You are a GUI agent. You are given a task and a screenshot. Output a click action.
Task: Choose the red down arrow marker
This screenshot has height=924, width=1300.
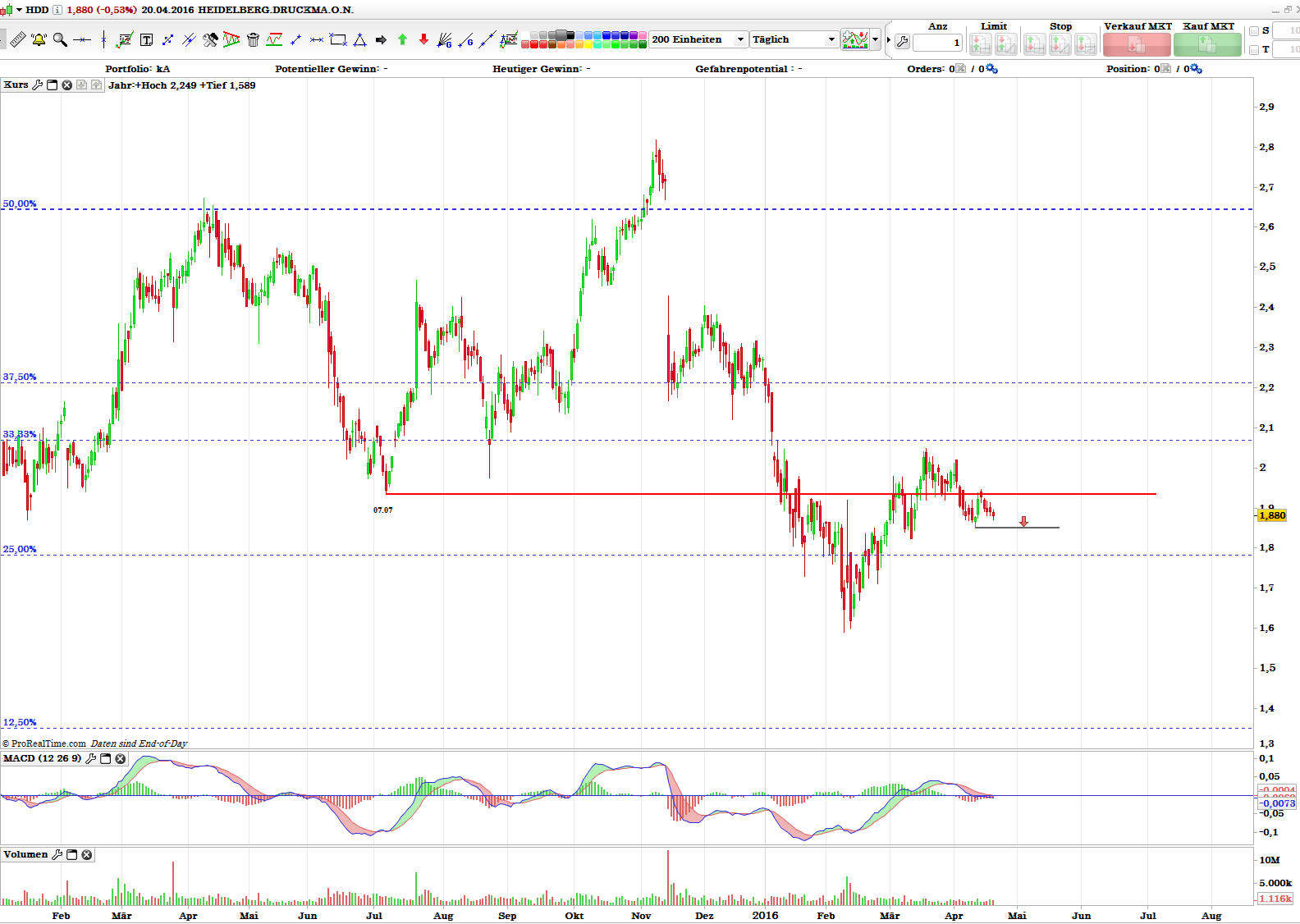click(423, 39)
